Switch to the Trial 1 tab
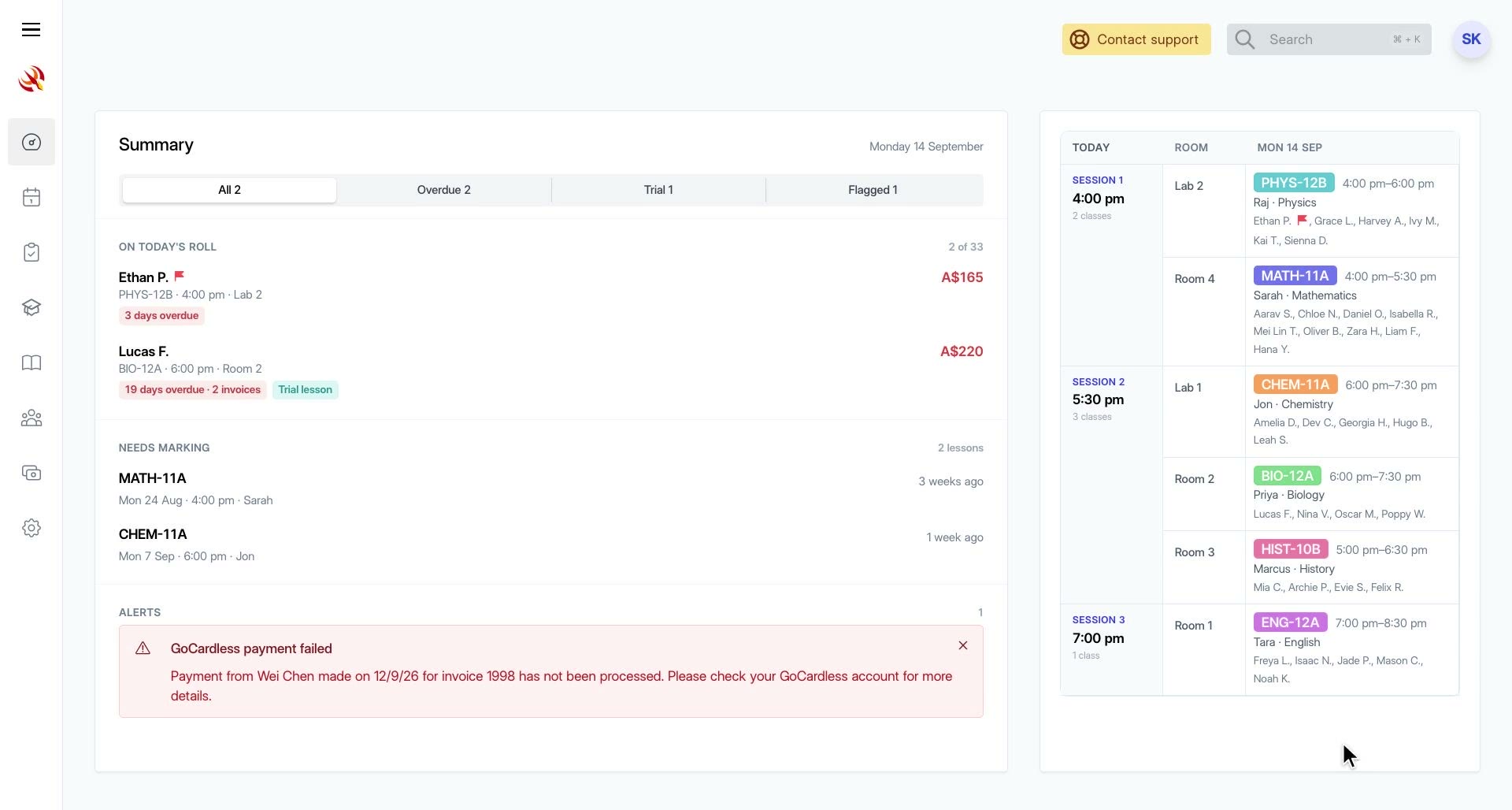 point(658,190)
